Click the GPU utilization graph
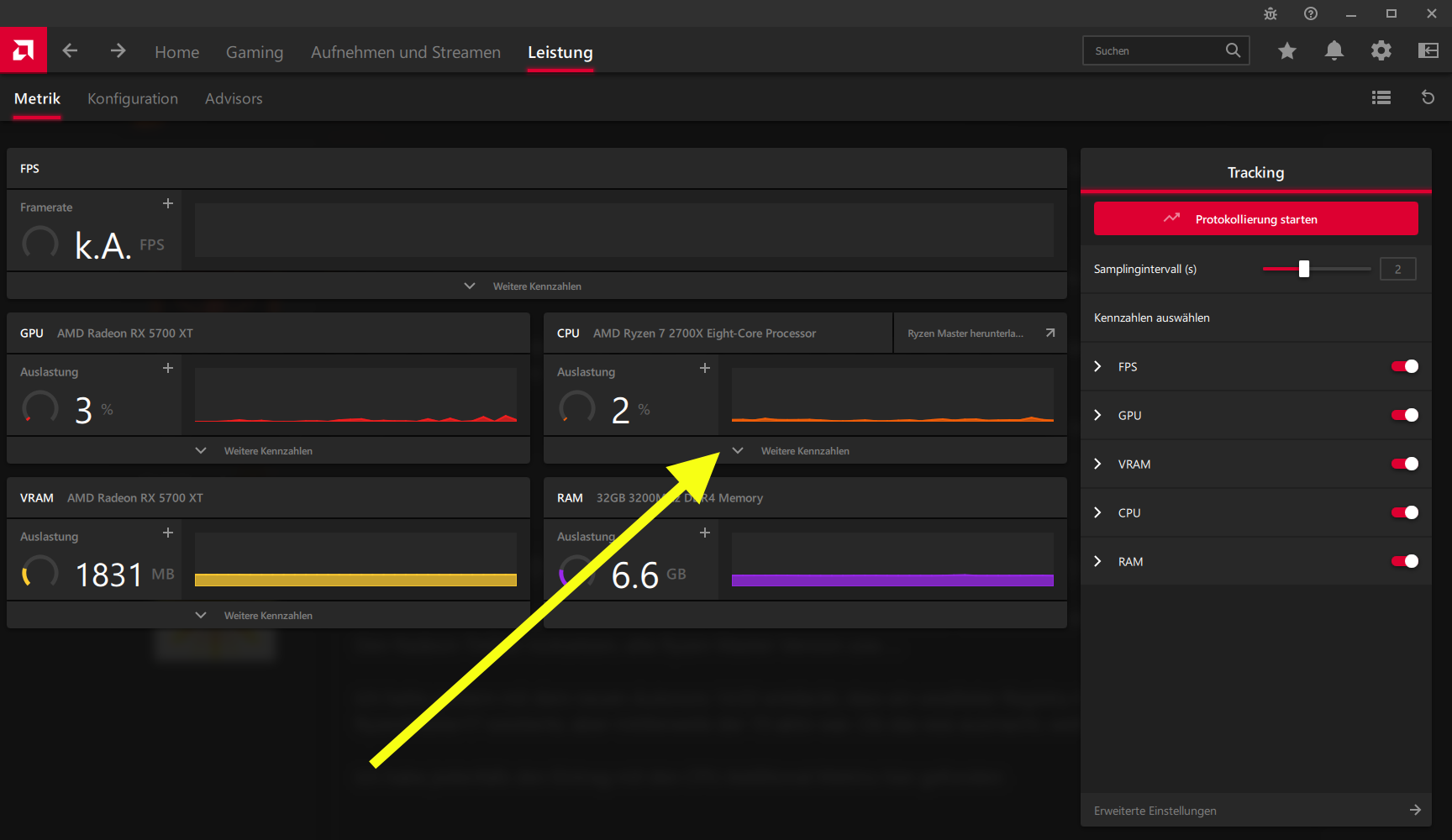The width and height of the screenshot is (1452, 840). (355, 395)
